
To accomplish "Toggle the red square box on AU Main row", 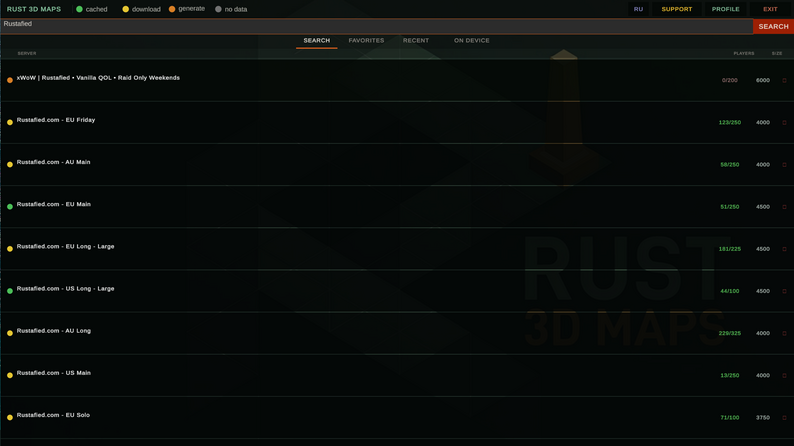I will (x=784, y=165).
